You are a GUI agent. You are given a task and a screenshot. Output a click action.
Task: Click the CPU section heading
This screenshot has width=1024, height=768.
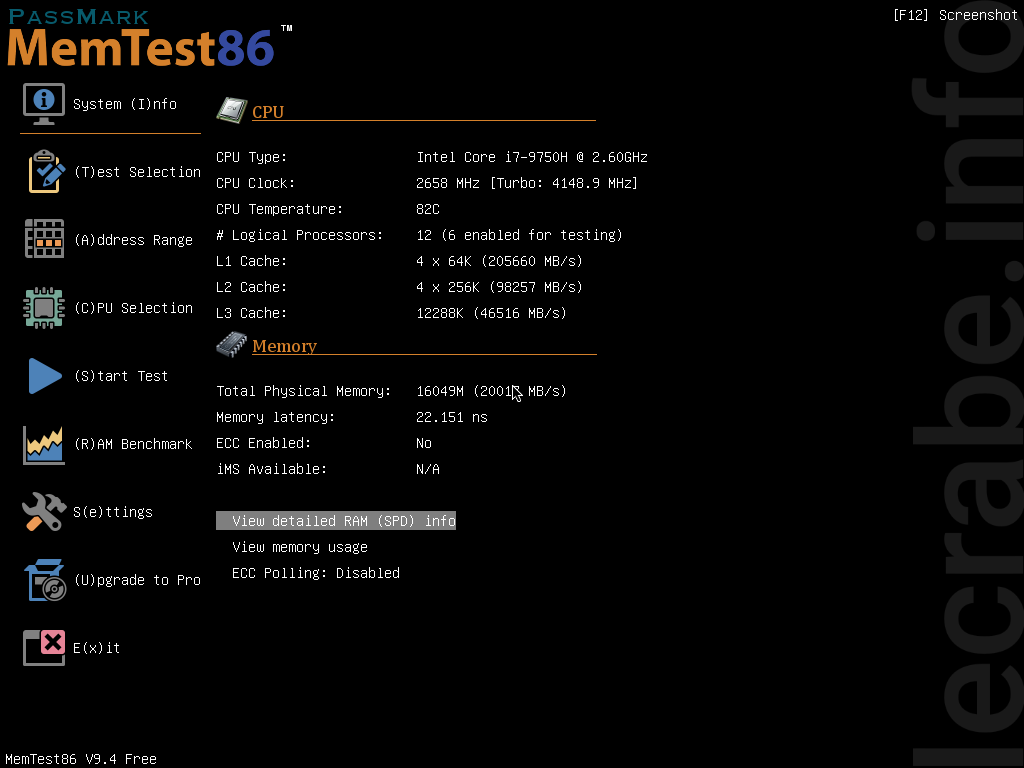pos(268,112)
